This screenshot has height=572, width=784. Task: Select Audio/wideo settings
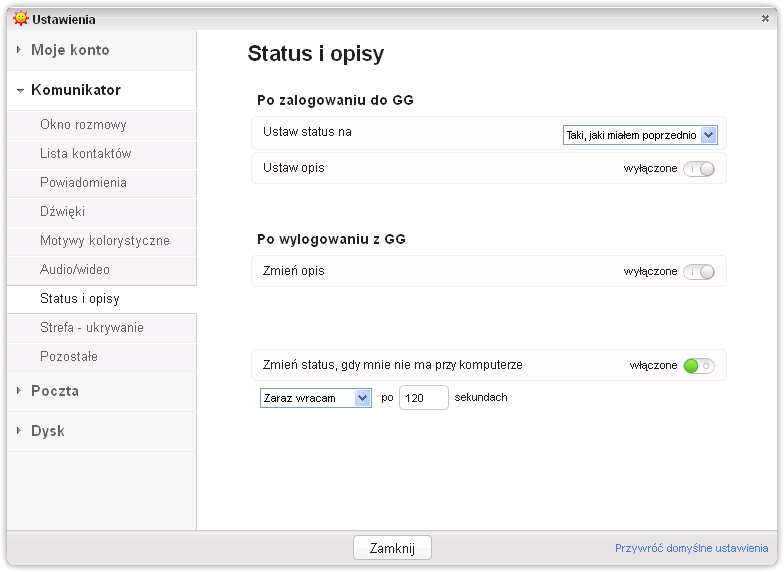[x=102, y=270]
